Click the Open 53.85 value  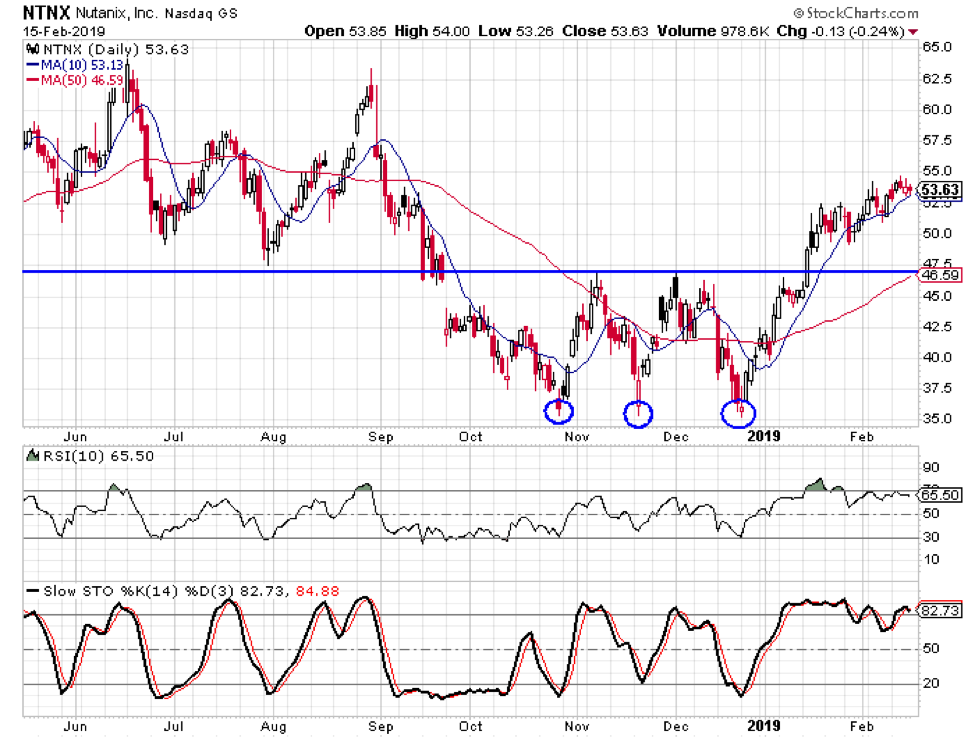point(345,31)
